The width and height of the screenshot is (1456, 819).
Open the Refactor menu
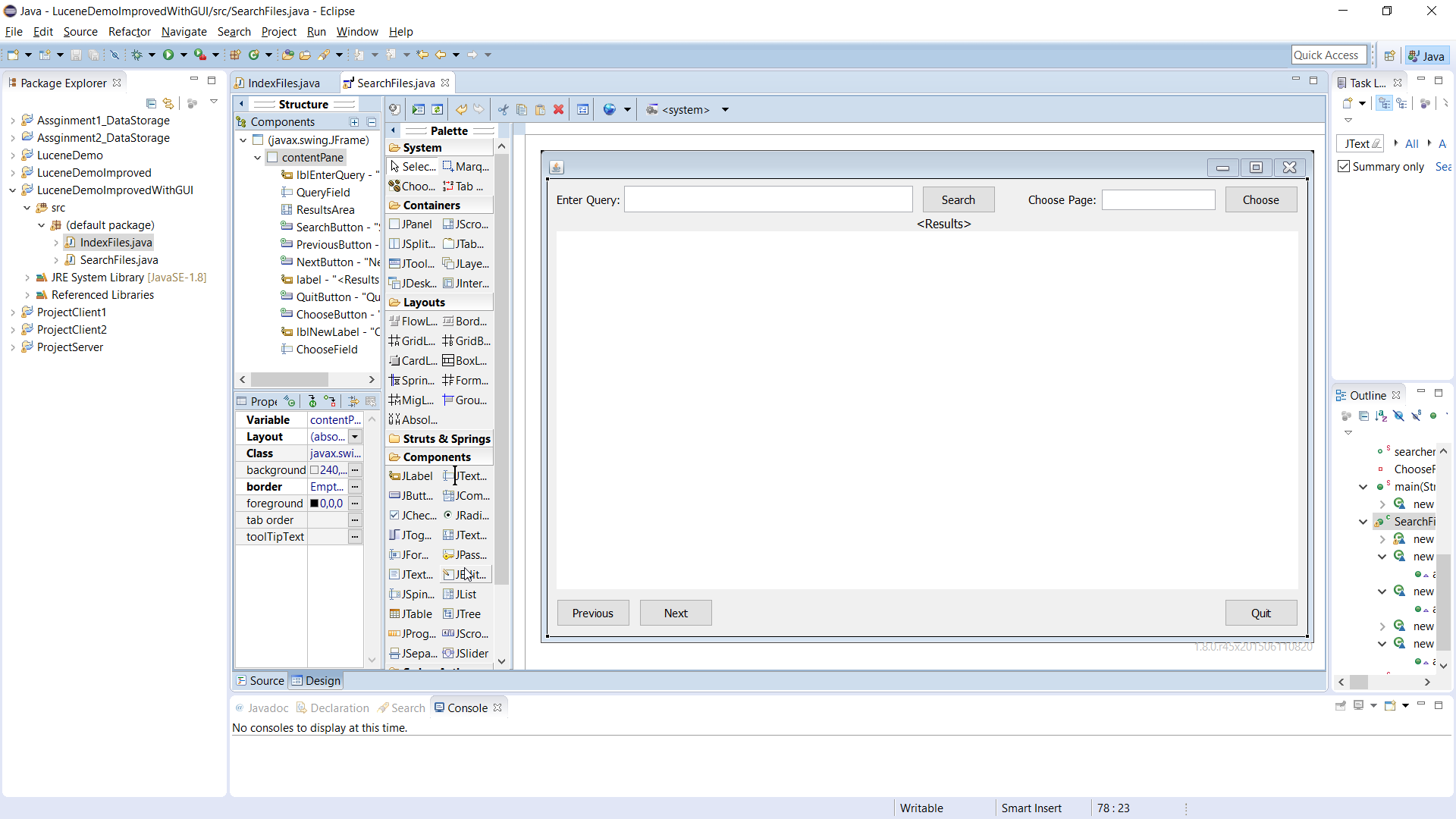coord(130,32)
